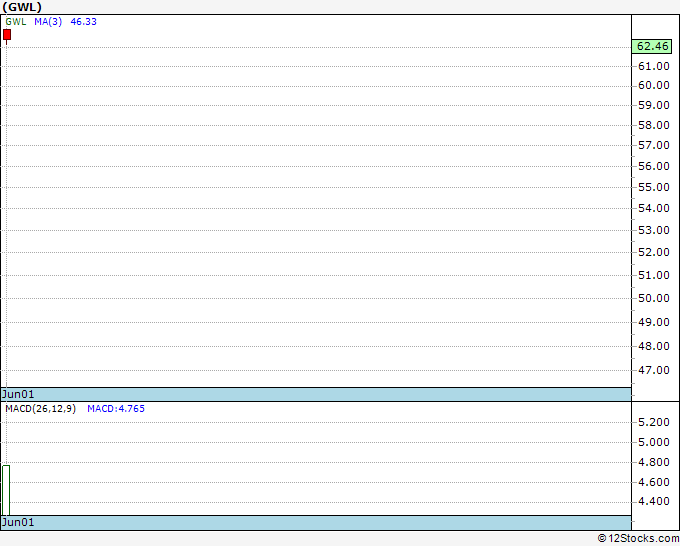Click the MACD(26,12,9) indicator label
Viewport: 680px width, 546px height.
(x=40, y=409)
